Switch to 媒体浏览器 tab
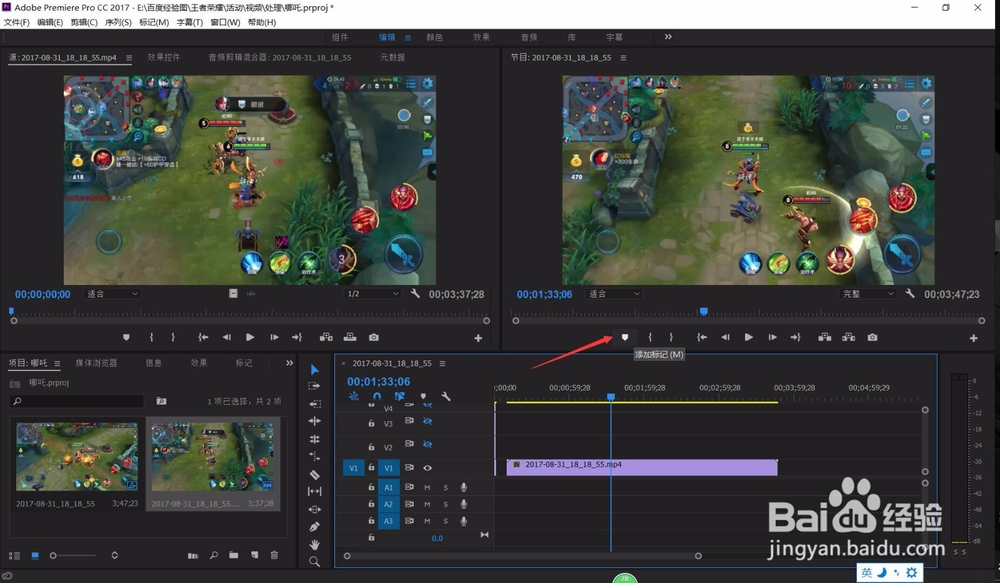 click(x=96, y=363)
